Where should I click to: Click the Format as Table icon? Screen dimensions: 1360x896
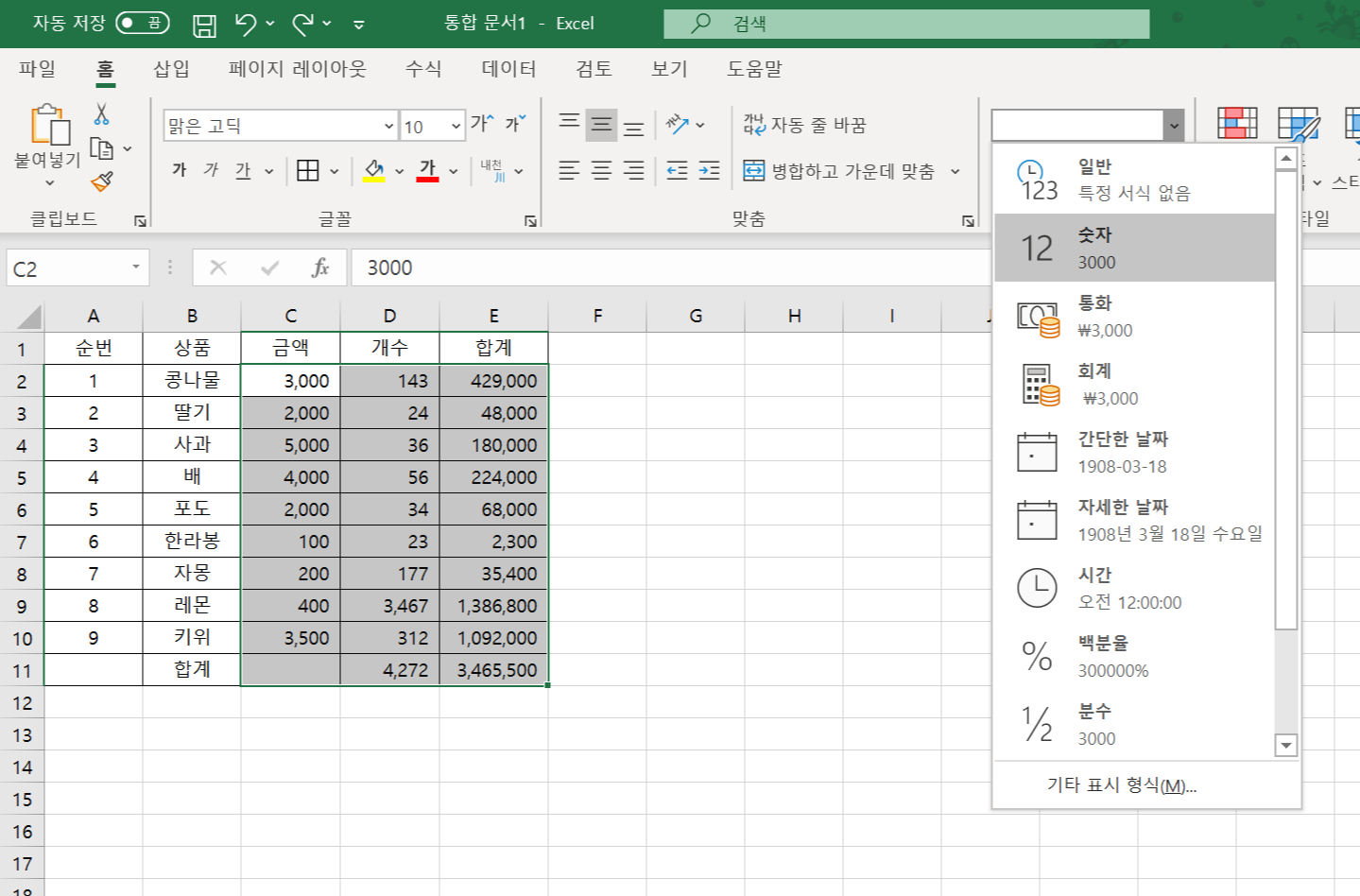click(1299, 123)
